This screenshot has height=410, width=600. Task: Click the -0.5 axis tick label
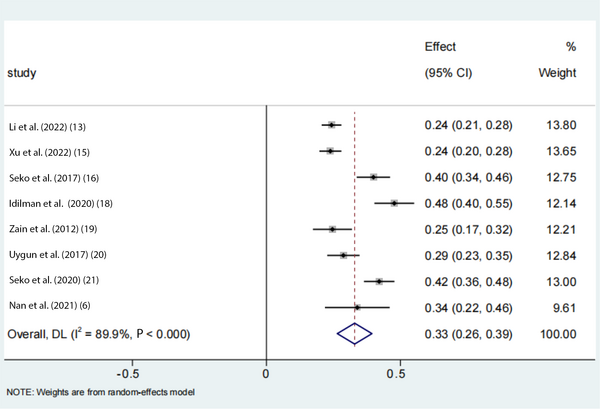pyautogui.click(x=128, y=374)
